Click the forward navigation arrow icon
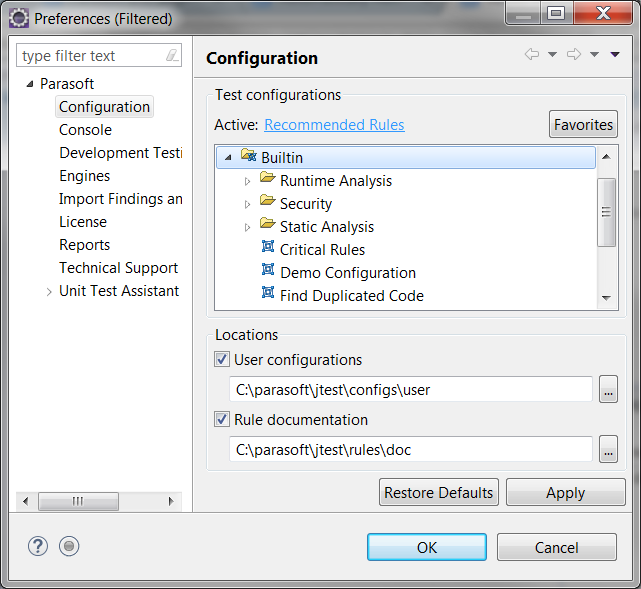Screen dimensions: 641x589 [574, 54]
